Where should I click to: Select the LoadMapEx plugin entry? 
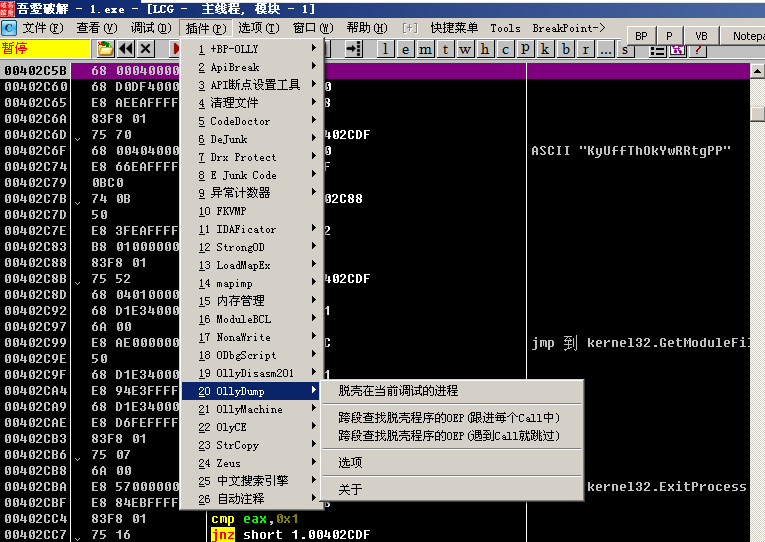tap(252, 265)
